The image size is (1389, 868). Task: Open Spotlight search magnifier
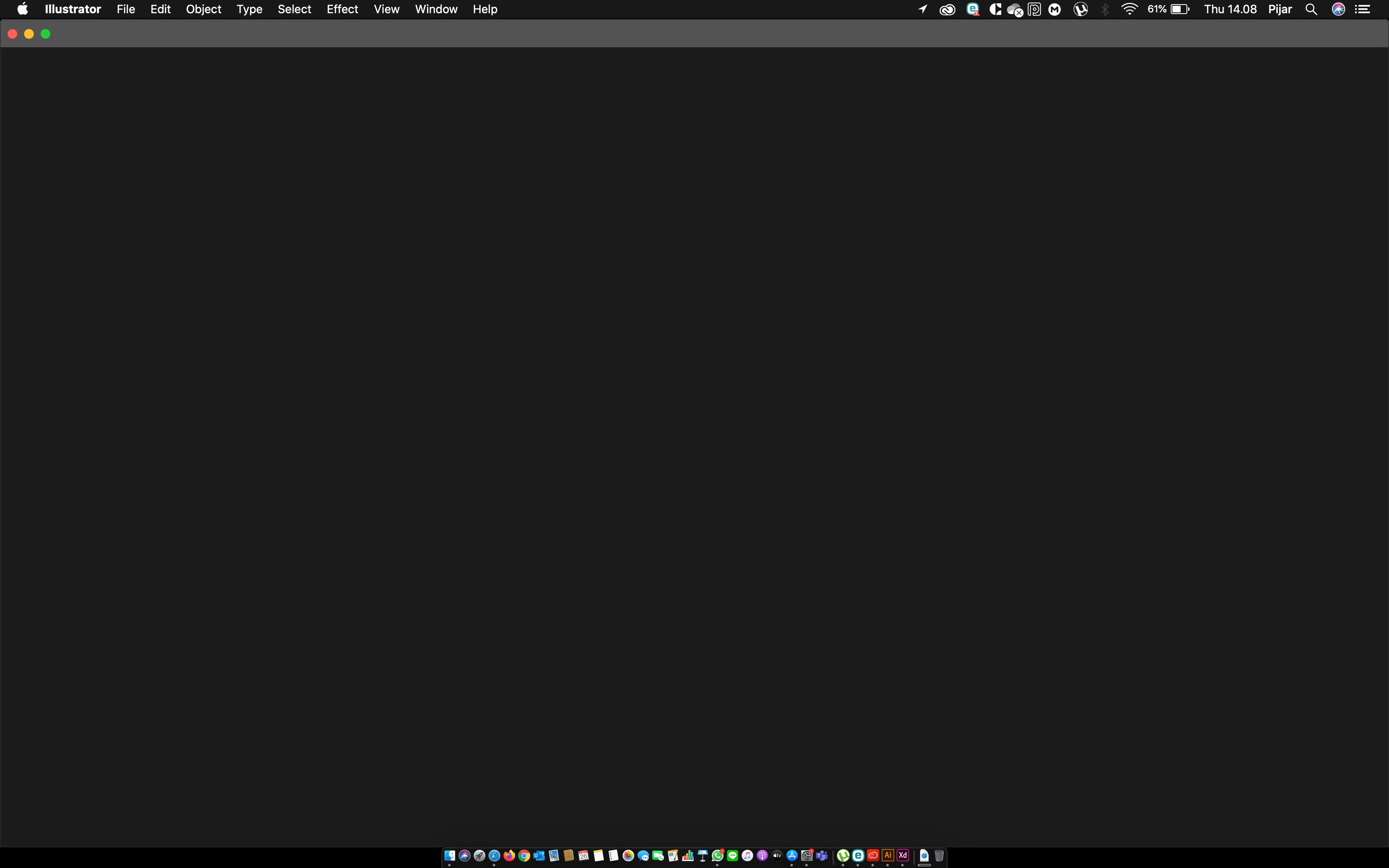click(x=1311, y=9)
